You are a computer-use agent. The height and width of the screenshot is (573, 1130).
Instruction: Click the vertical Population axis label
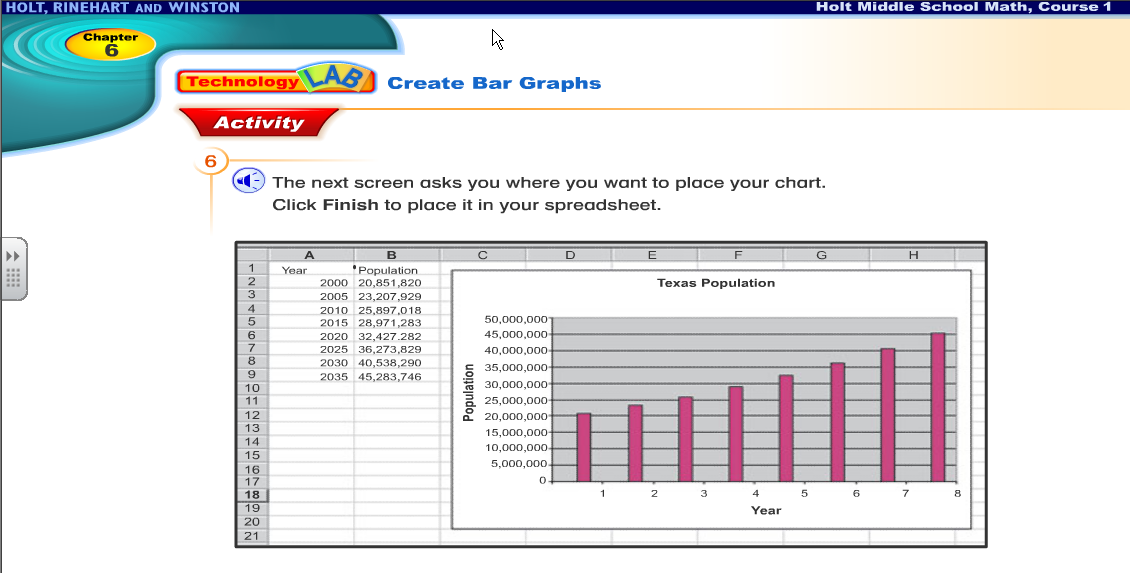tap(468, 392)
